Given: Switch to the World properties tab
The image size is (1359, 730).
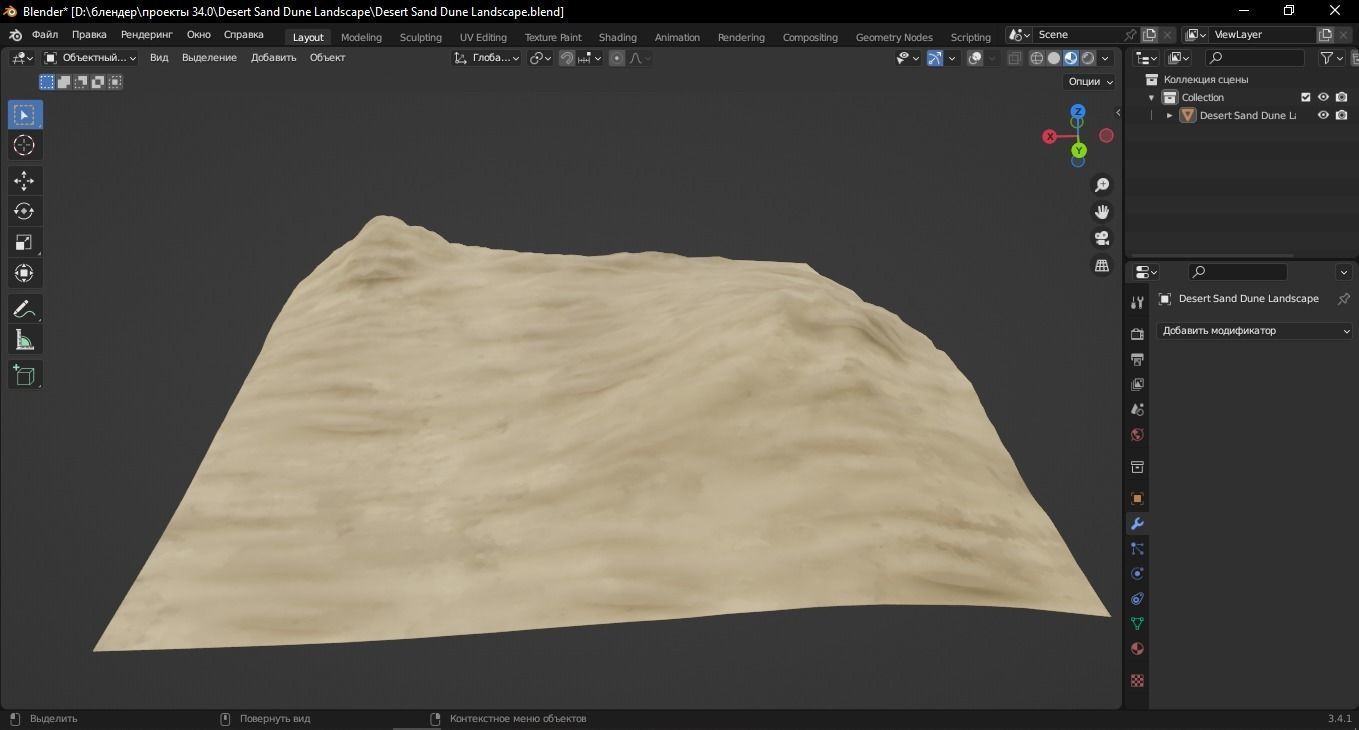Looking at the screenshot, I should click(1136, 435).
